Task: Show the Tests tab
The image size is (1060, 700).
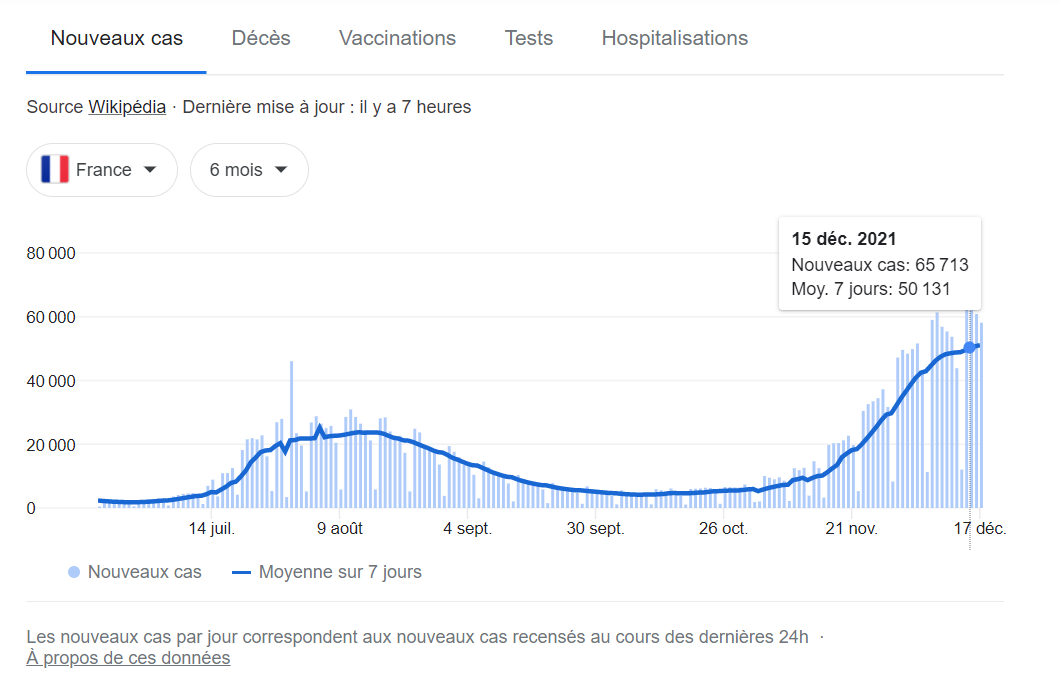Action: [x=529, y=39]
